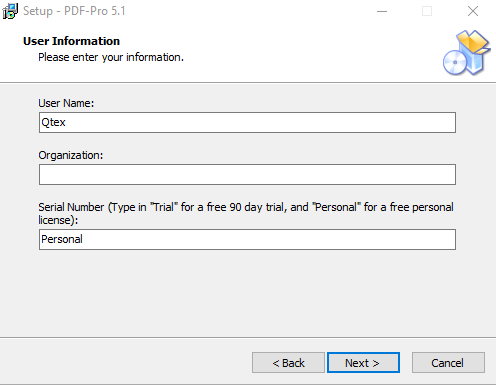Place cursor on the "Qtex" text
496x385 pixels.
pyautogui.click(x=53, y=123)
